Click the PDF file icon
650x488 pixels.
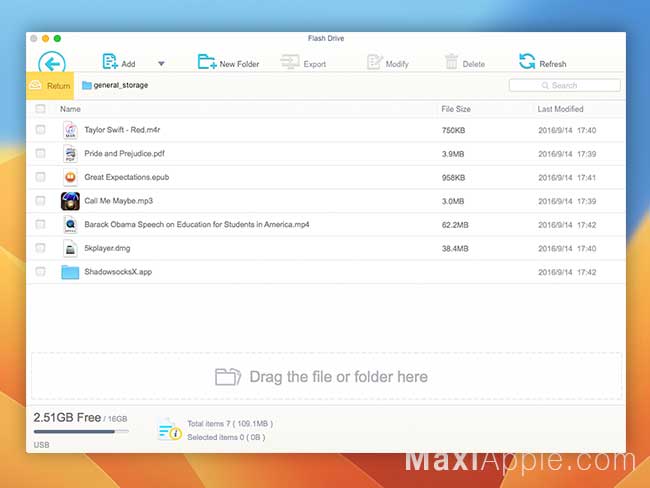(x=70, y=153)
